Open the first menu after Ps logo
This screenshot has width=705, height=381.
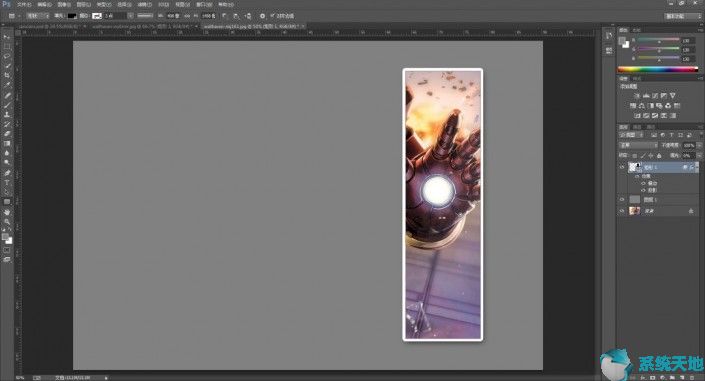(x=24, y=4)
